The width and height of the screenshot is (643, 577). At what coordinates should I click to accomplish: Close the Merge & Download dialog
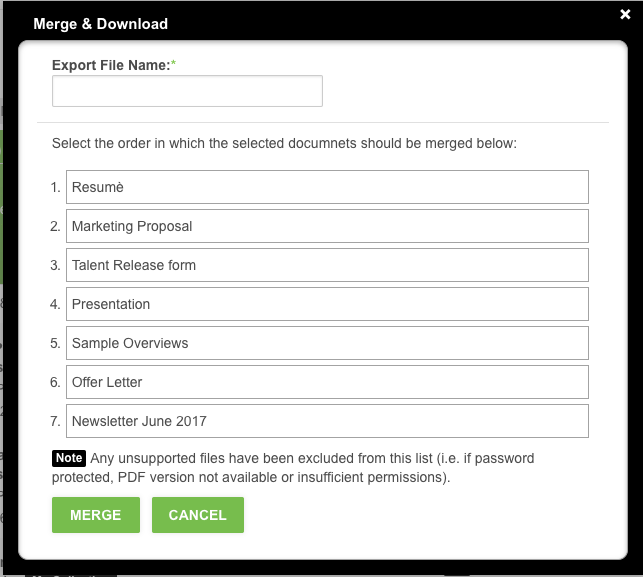625,14
